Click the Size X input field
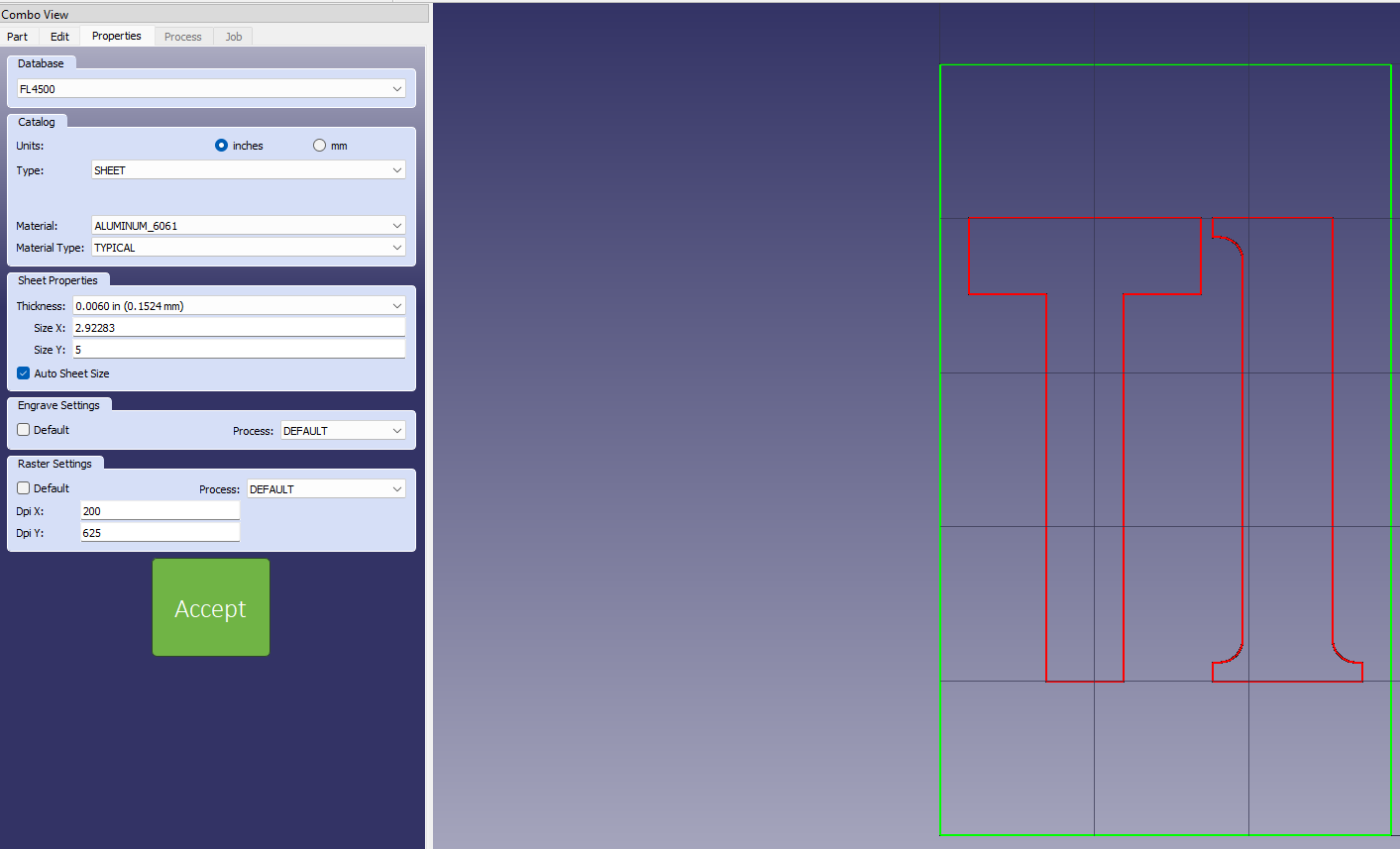Viewport: 1400px width, 849px height. tap(239, 328)
